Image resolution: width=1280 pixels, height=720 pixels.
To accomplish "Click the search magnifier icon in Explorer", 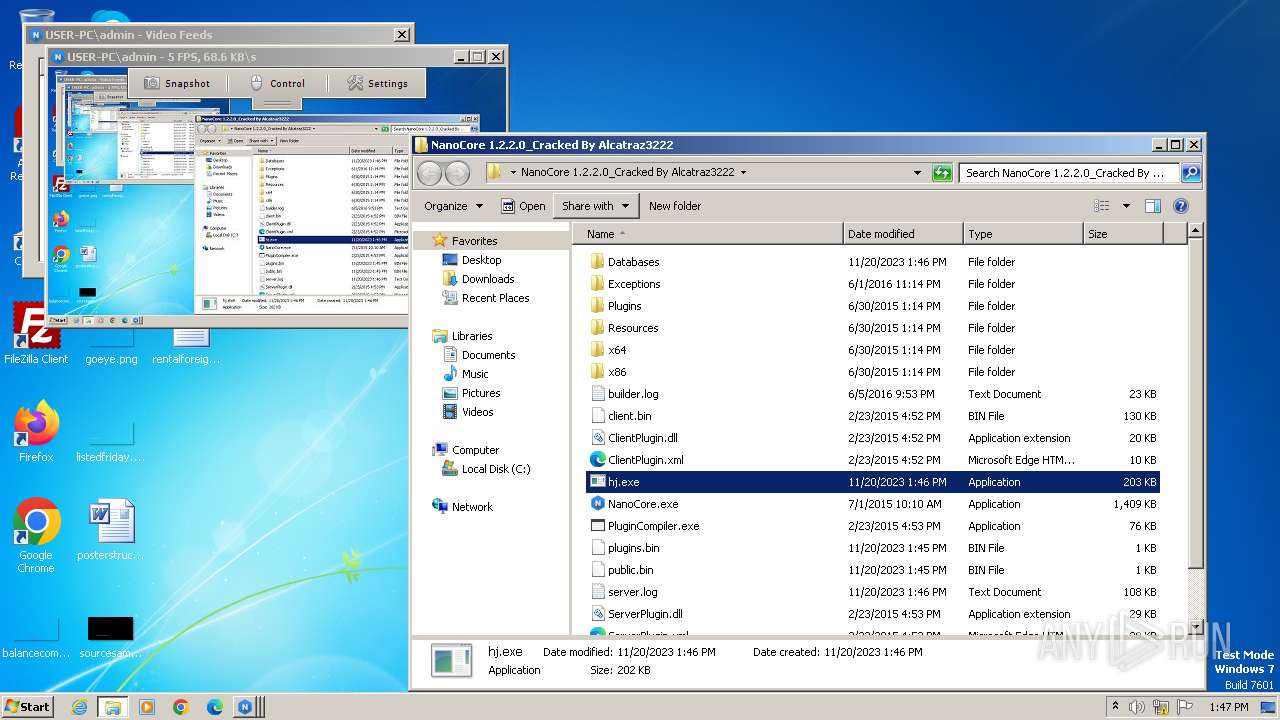I will tap(1190, 172).
